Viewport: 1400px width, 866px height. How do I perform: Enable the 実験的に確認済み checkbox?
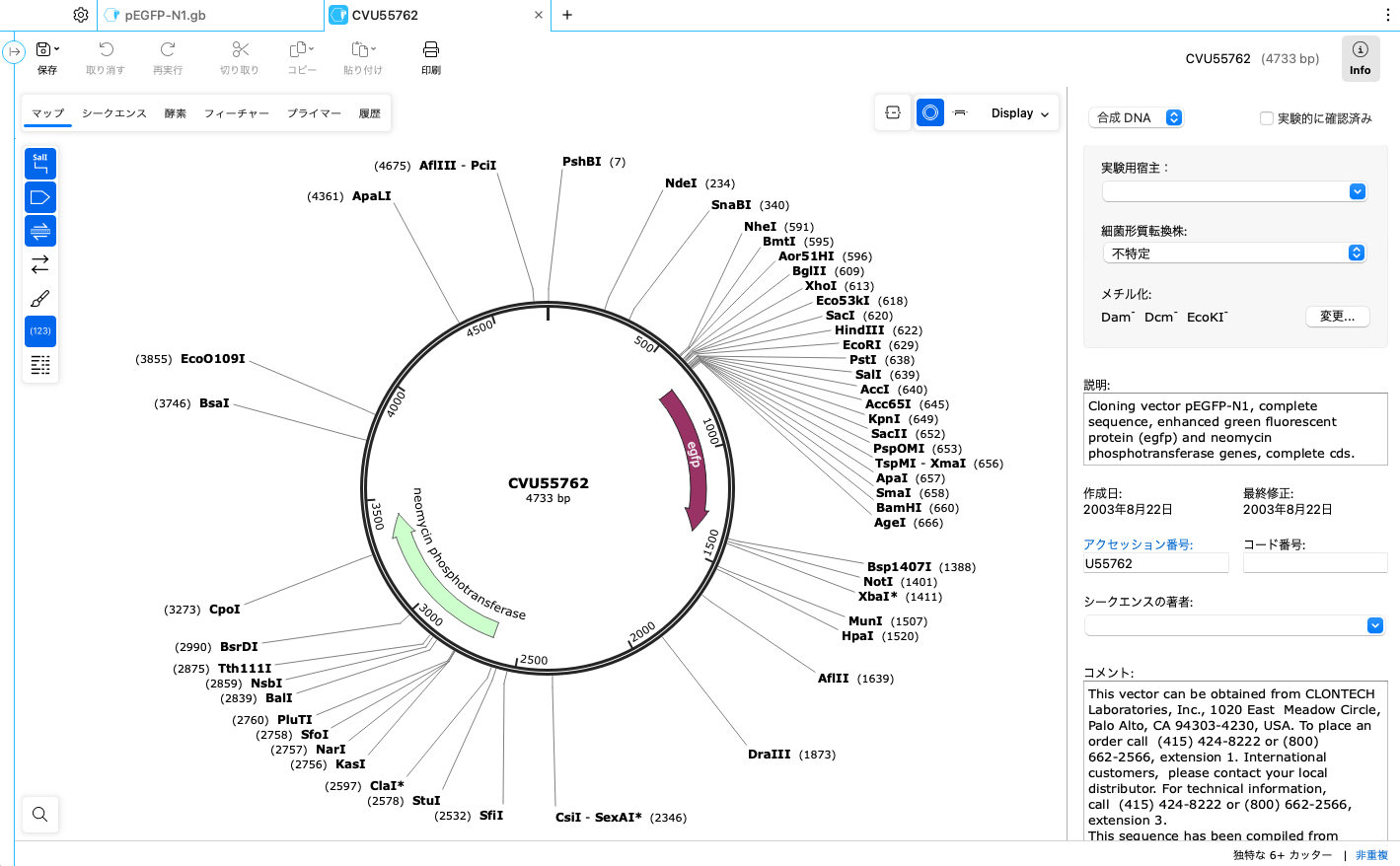[1266, 118]
